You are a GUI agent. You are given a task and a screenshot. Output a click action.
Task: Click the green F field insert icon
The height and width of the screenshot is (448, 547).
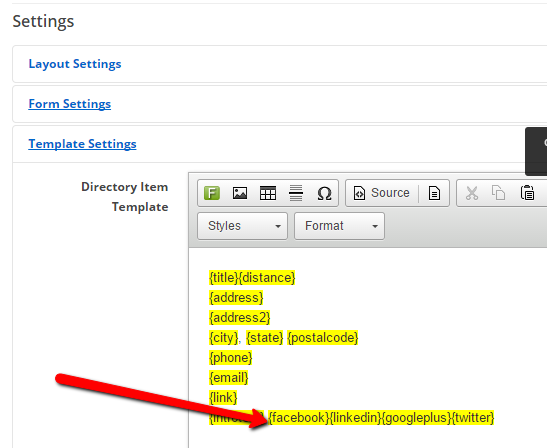coord(212,193)
